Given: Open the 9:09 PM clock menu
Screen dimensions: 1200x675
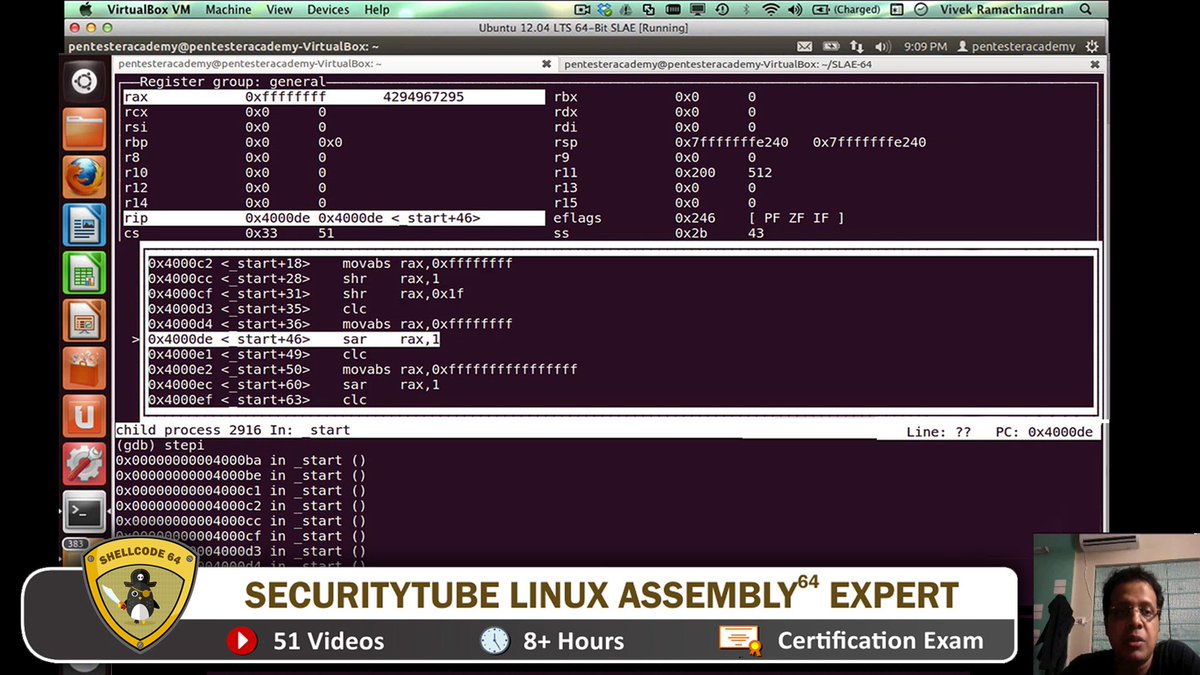Looking at the screenshot, I should coord(925,47).
